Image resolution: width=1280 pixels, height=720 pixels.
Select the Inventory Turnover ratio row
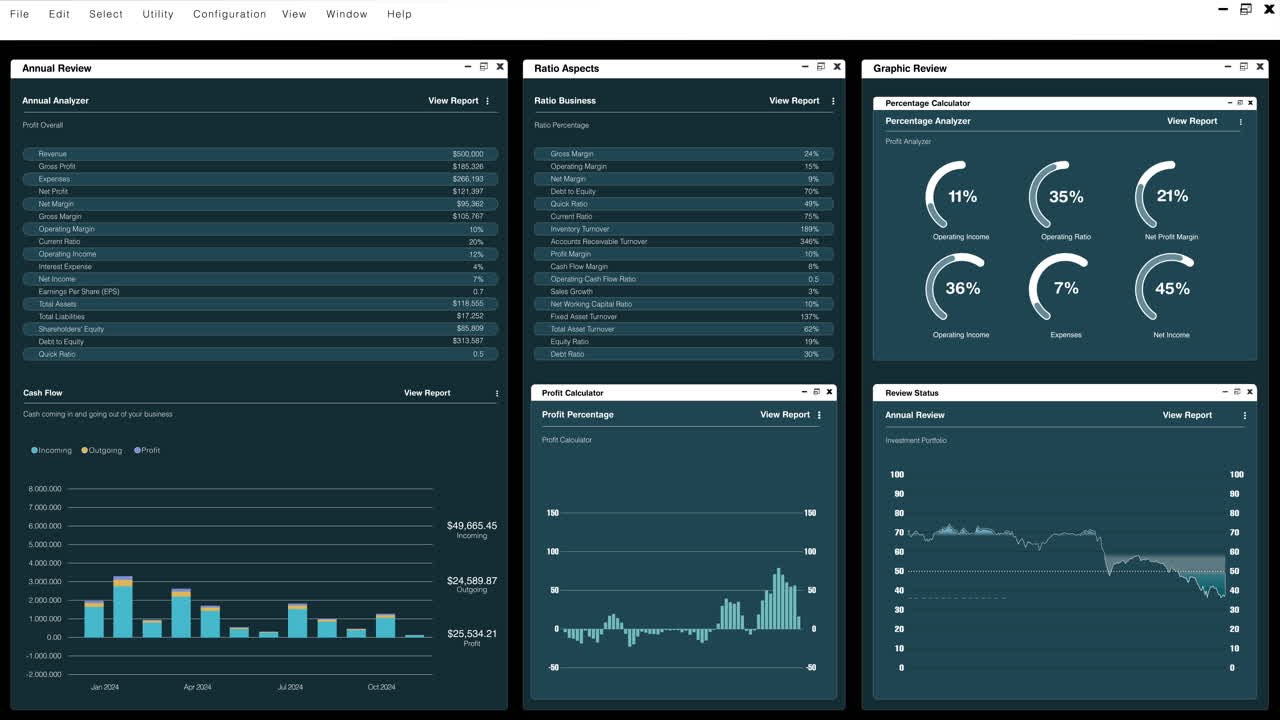click(x=683, y=229)
